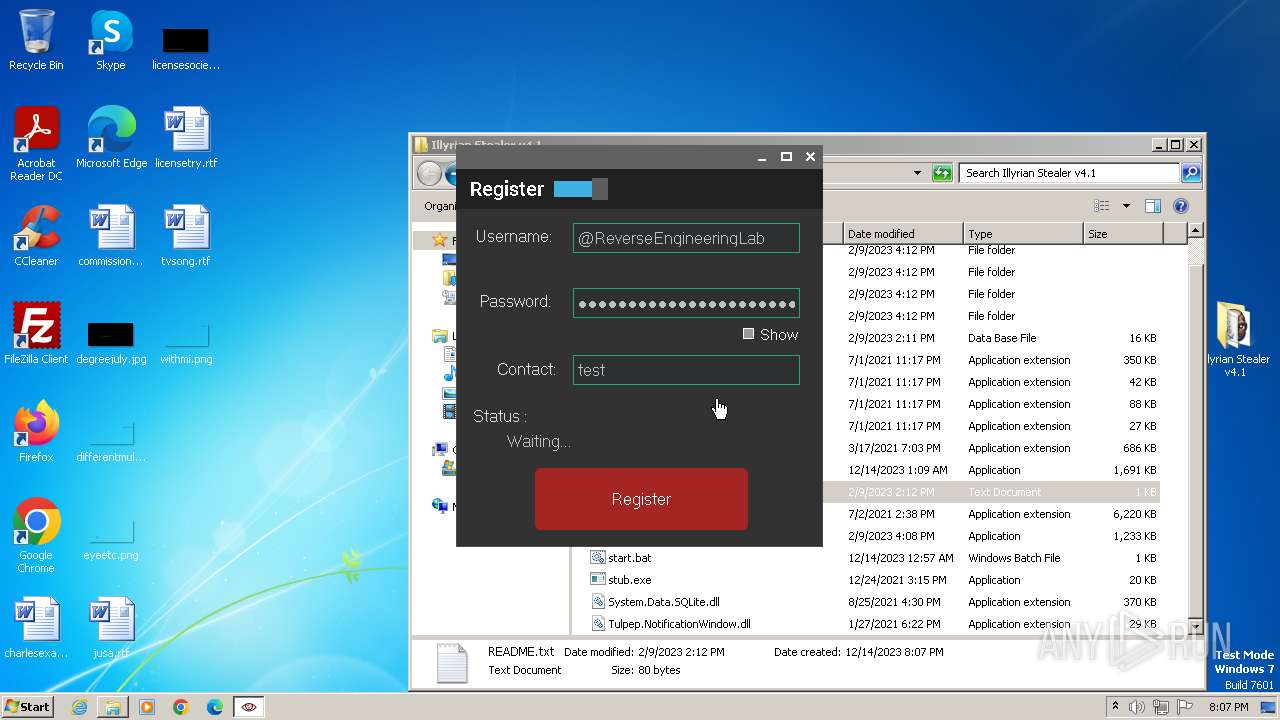Image resolution: width=1280 pixels, height=720 pixels.
Task: Select System.Data.SQLite.dll file
Action: click(663, 602)
